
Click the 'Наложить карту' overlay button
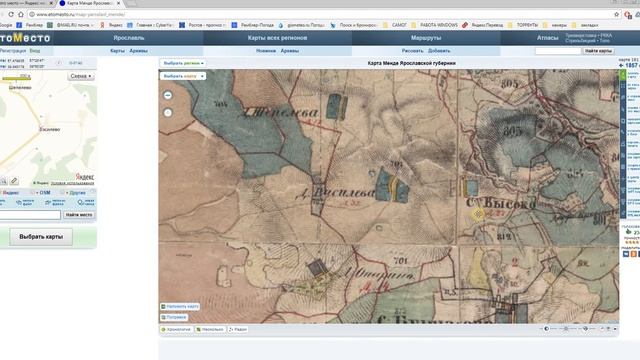click(180, 306)
